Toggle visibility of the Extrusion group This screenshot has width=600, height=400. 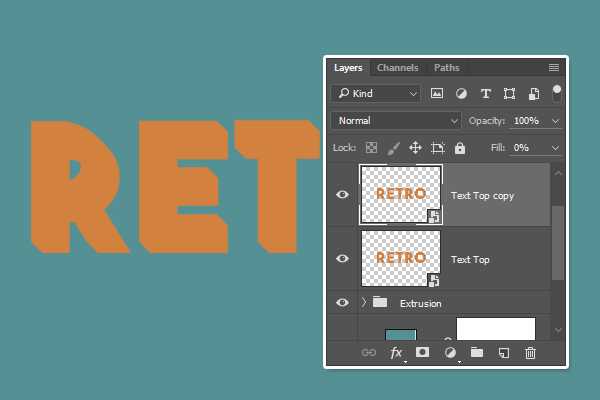343,303
